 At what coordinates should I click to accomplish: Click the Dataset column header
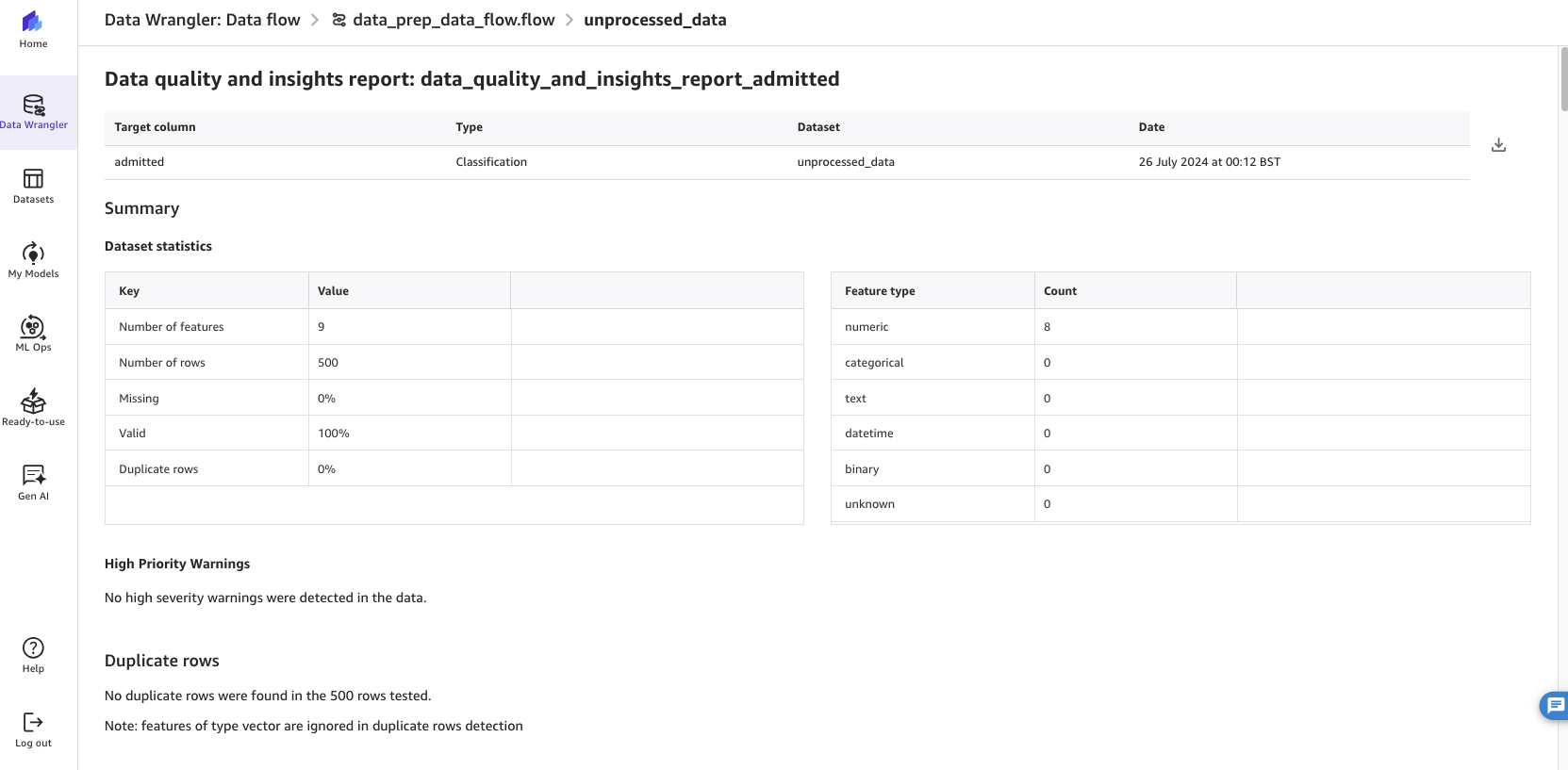818,127
